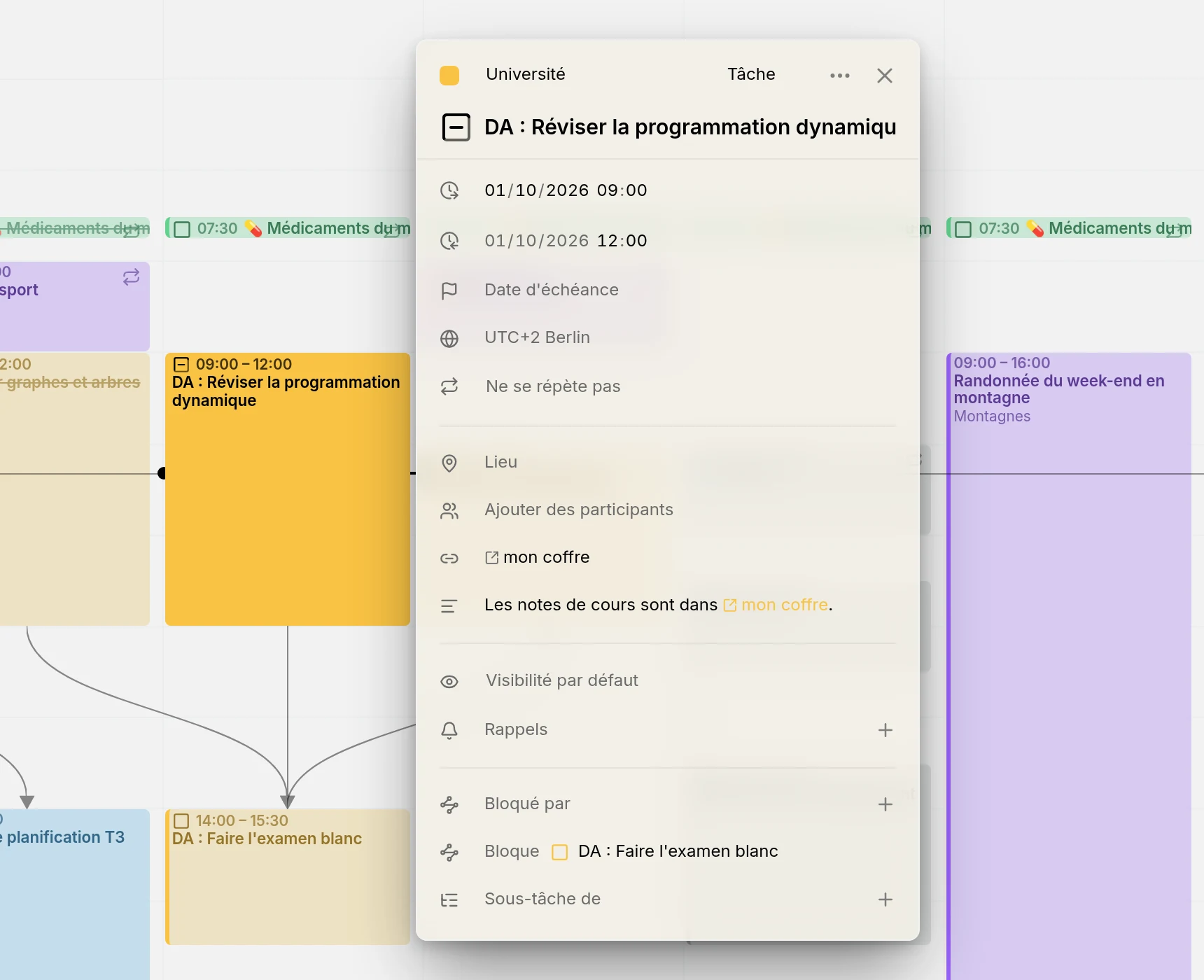Click the description lines icon
This screenshot has height=980, width=1204.
coord(449,606)
